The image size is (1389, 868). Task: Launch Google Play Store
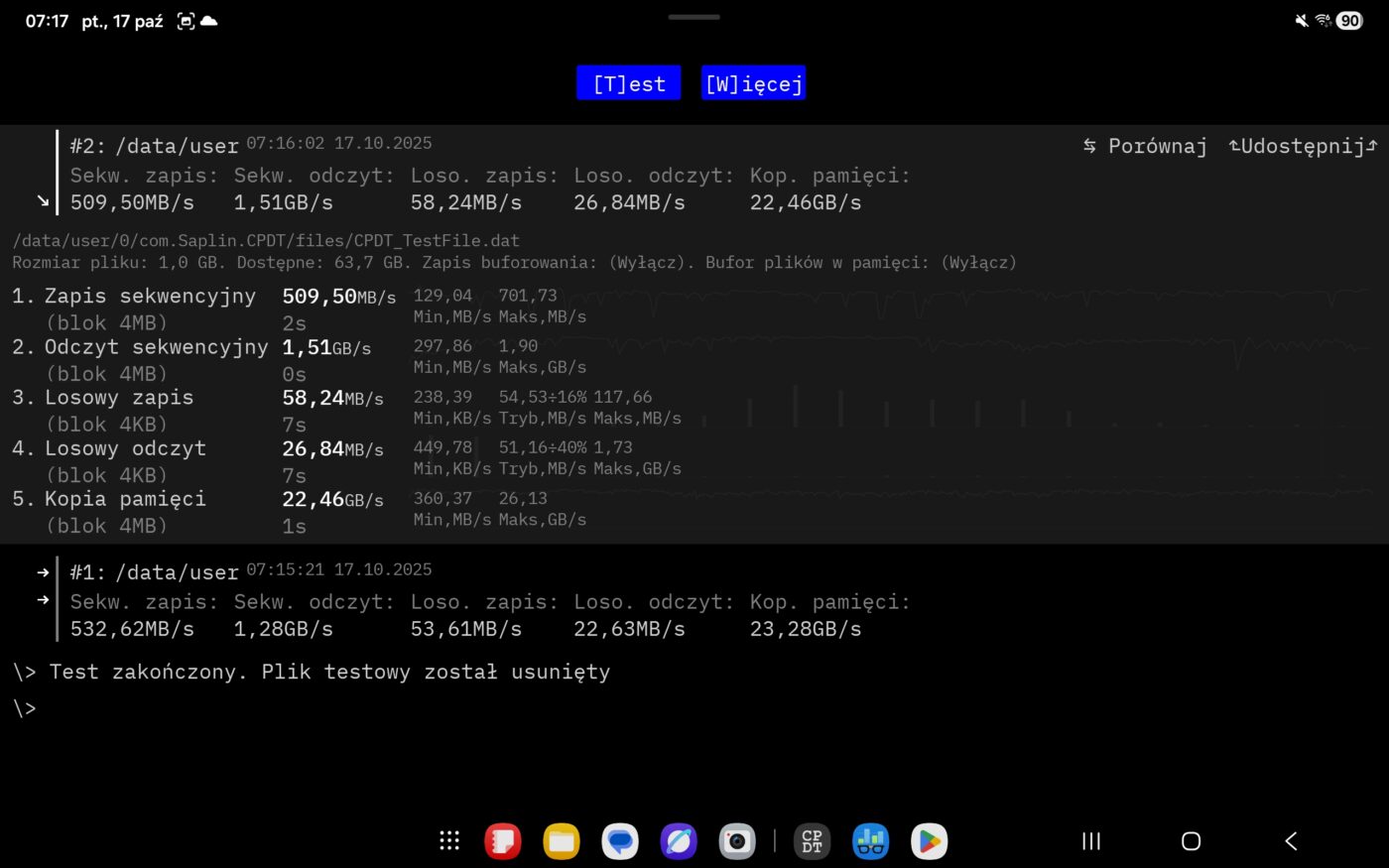pos(930,841)
